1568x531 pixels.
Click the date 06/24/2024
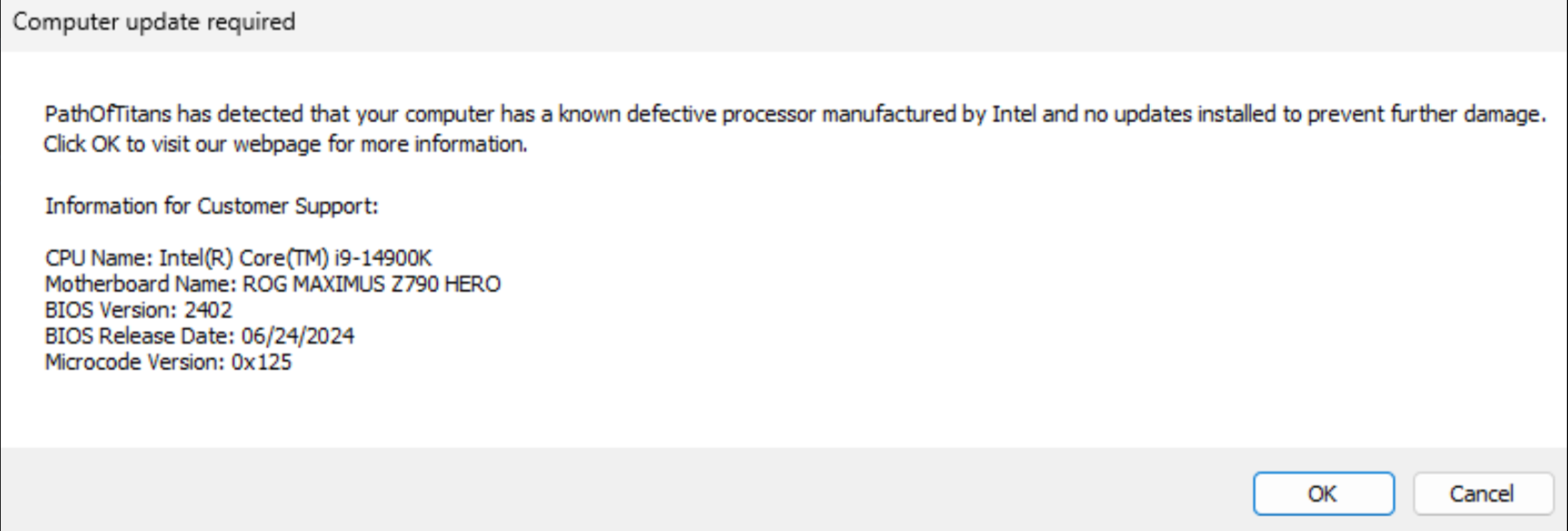click(298, 336)
